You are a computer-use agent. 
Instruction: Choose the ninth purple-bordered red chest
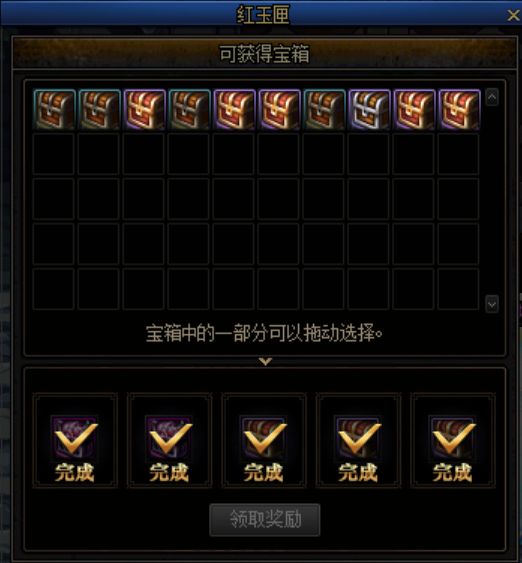[x=414, y=110]
